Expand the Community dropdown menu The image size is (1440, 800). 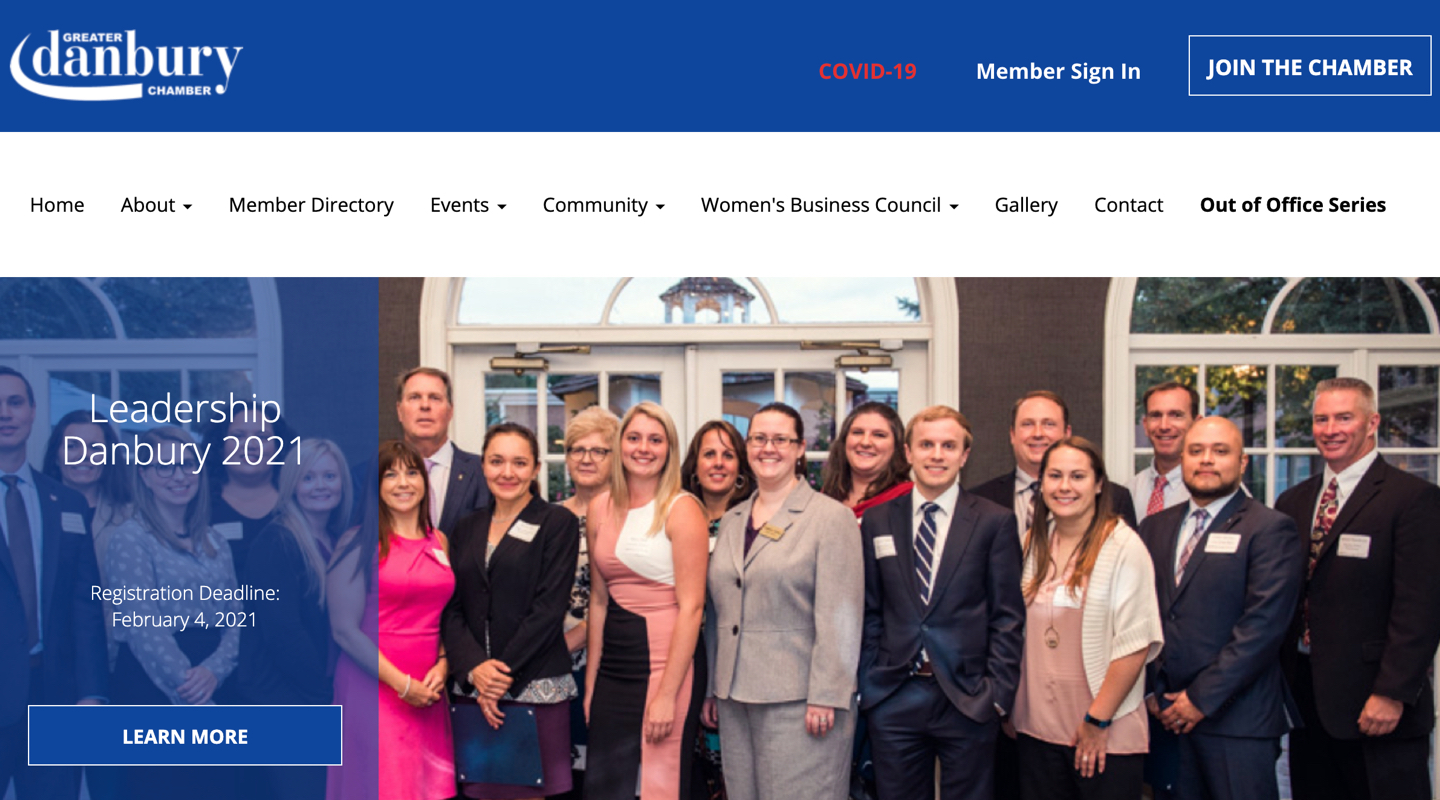click(x=603, y=205)
